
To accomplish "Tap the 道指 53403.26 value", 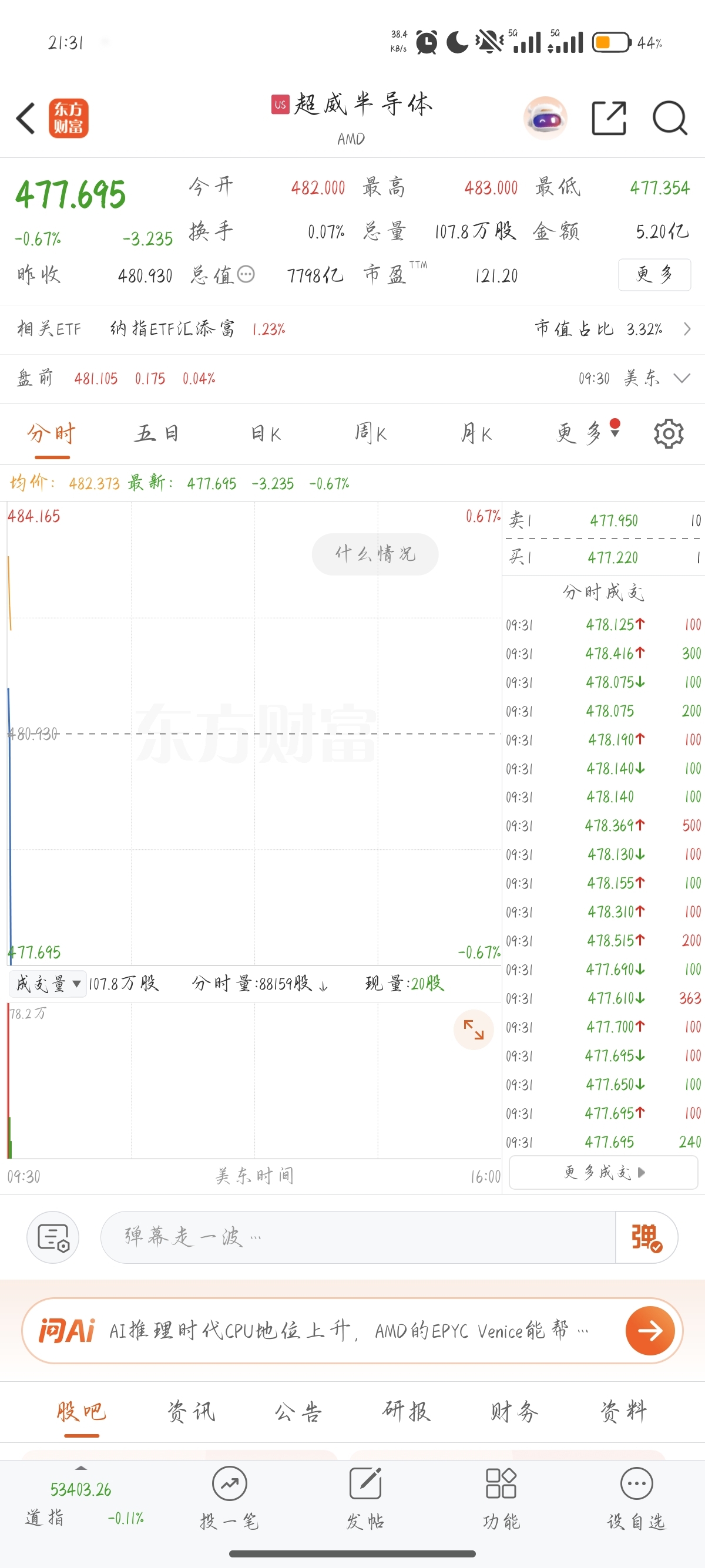I will point(80,1490).
